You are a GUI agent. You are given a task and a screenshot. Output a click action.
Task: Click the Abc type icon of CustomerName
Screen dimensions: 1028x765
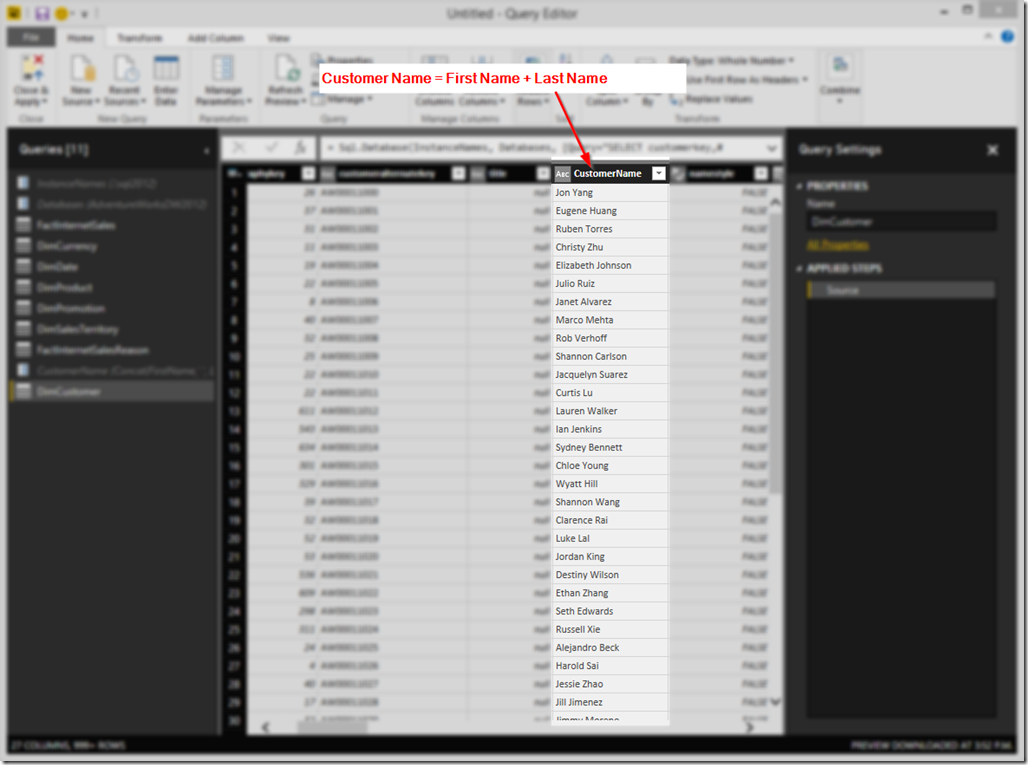click(563, 174)
